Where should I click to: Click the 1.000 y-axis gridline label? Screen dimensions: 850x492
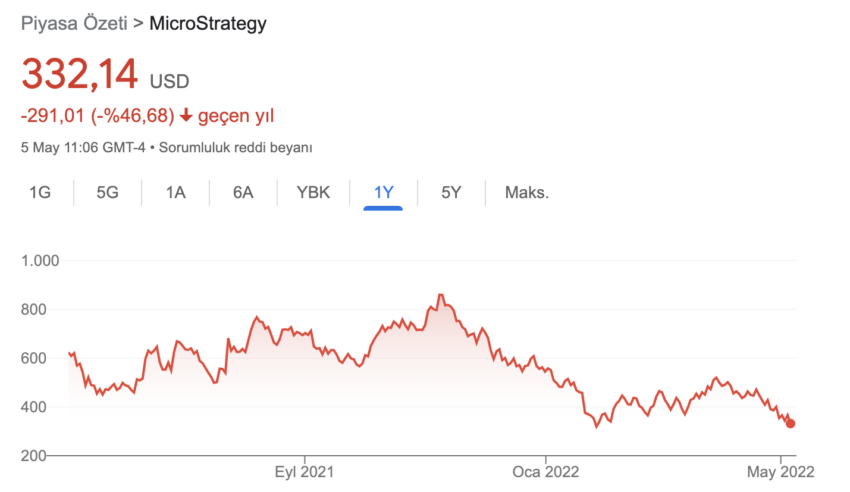click(40, 261)
